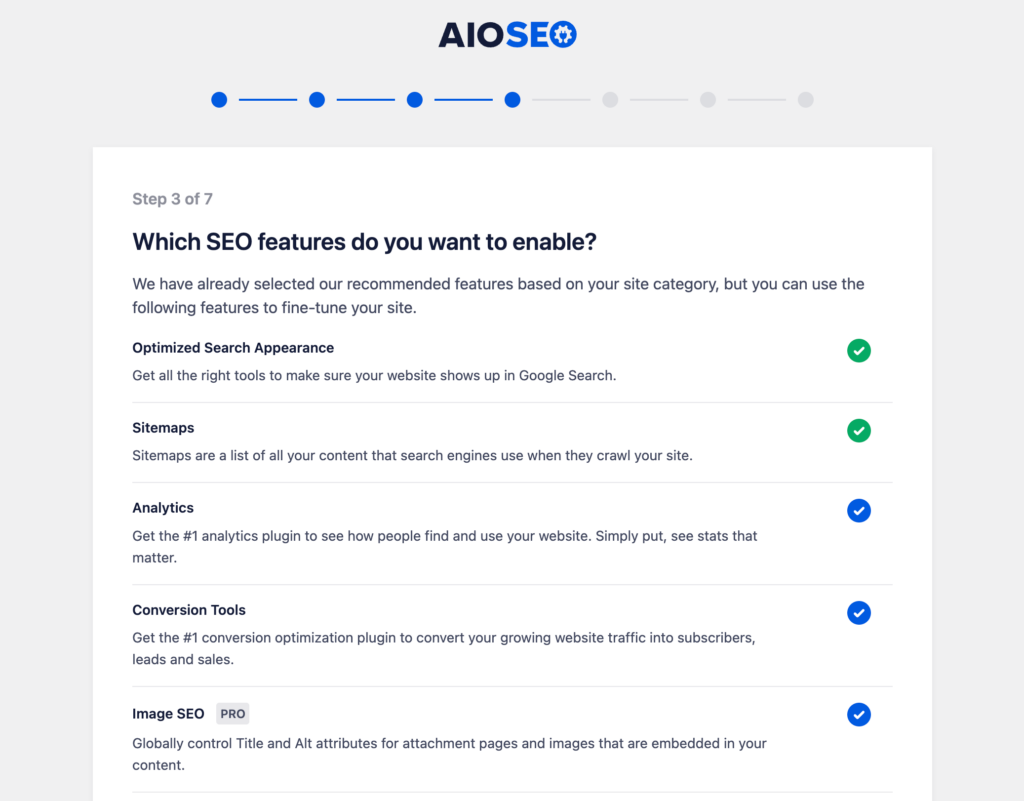
Task: Click the blue checkmark beside Analytics
Action: point(859,510)
